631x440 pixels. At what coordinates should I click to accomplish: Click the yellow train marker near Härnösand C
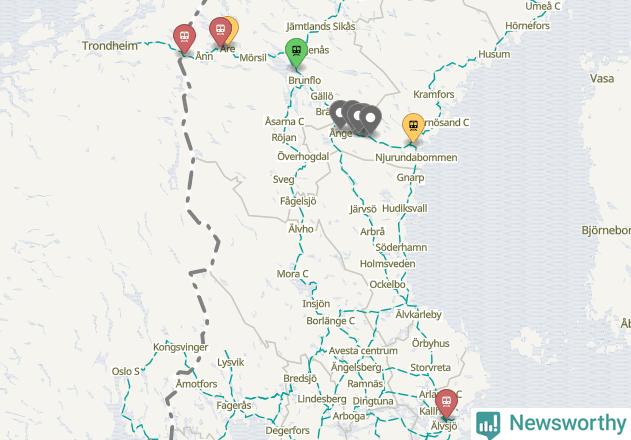click(x=413, y=128)
